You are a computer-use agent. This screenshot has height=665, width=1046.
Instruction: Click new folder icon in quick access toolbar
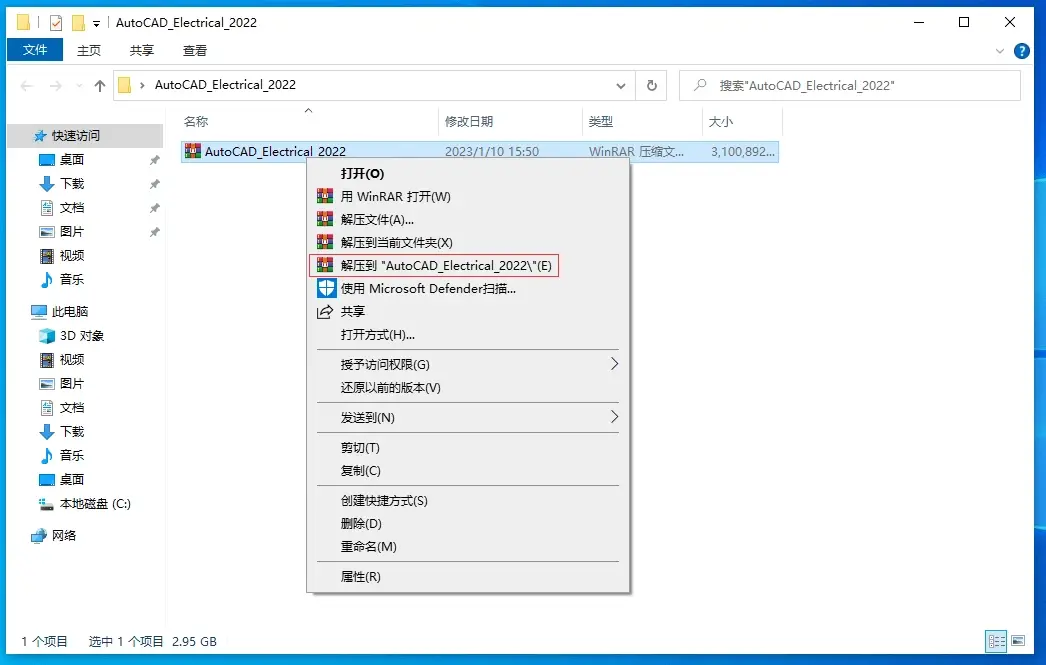(x=78, y=23)
